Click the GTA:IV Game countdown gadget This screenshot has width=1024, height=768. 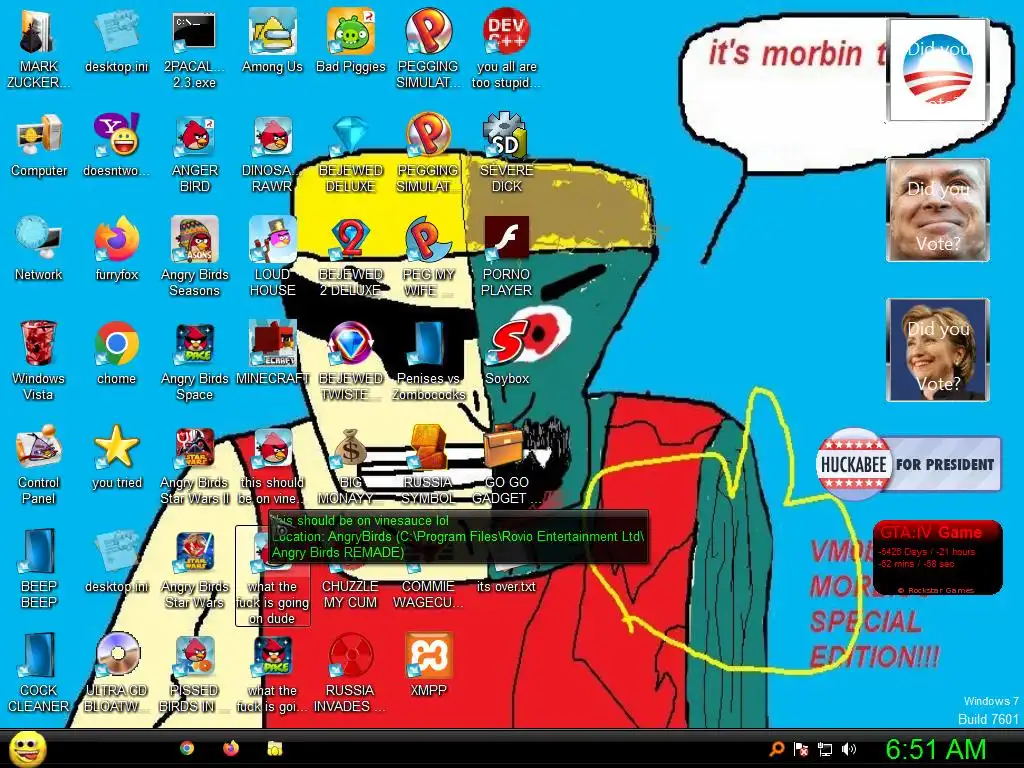pos(937,557)
